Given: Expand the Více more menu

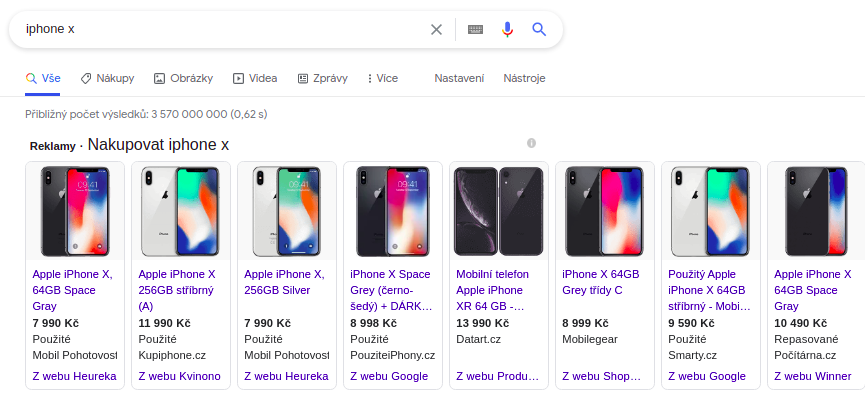Looking at the screenshot, I should (382, 78).
